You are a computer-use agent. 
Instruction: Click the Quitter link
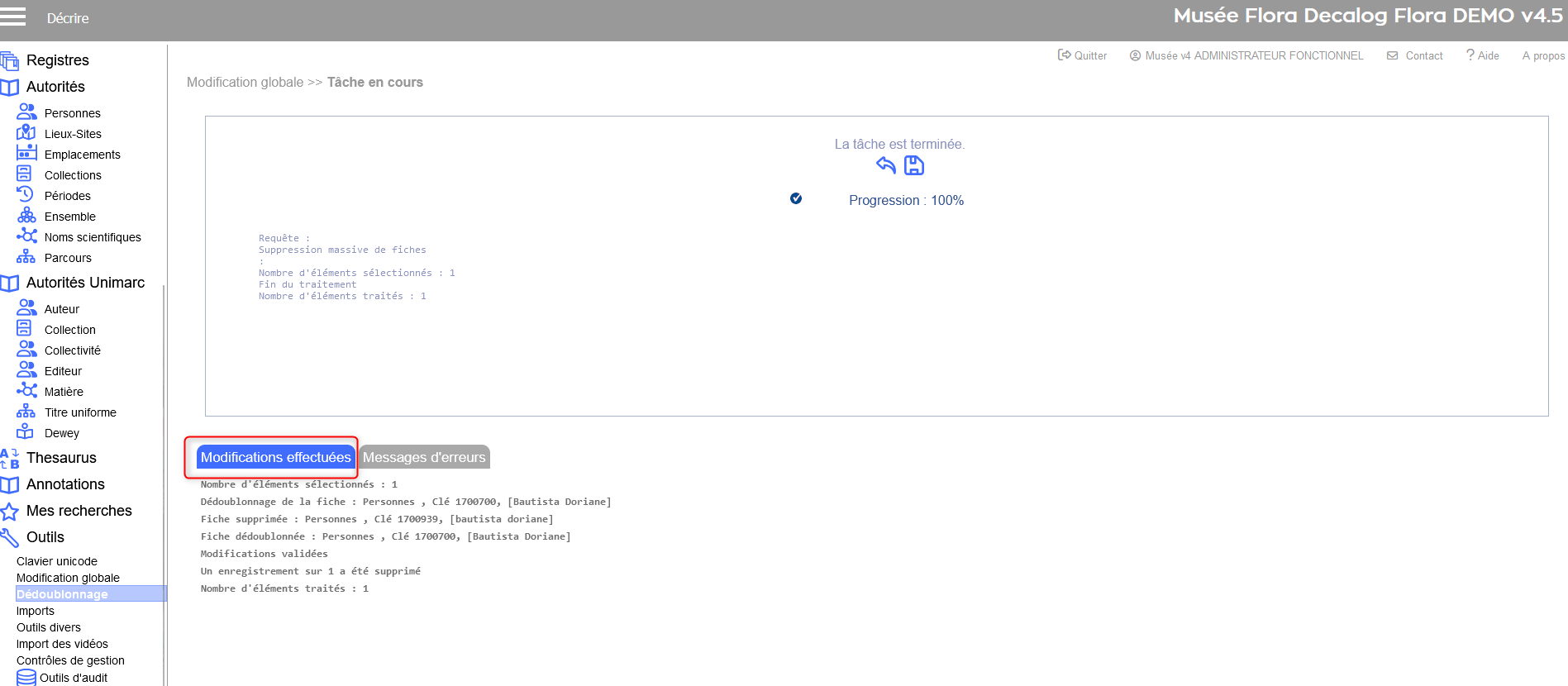1083,55
